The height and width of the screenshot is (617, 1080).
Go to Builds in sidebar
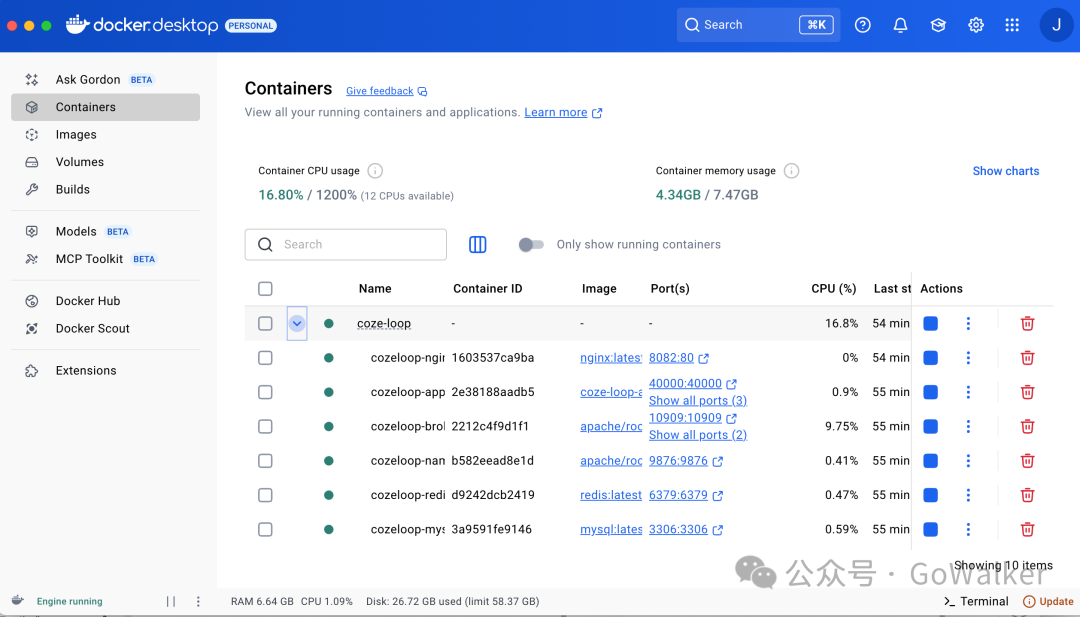click(x=105, y=190)
